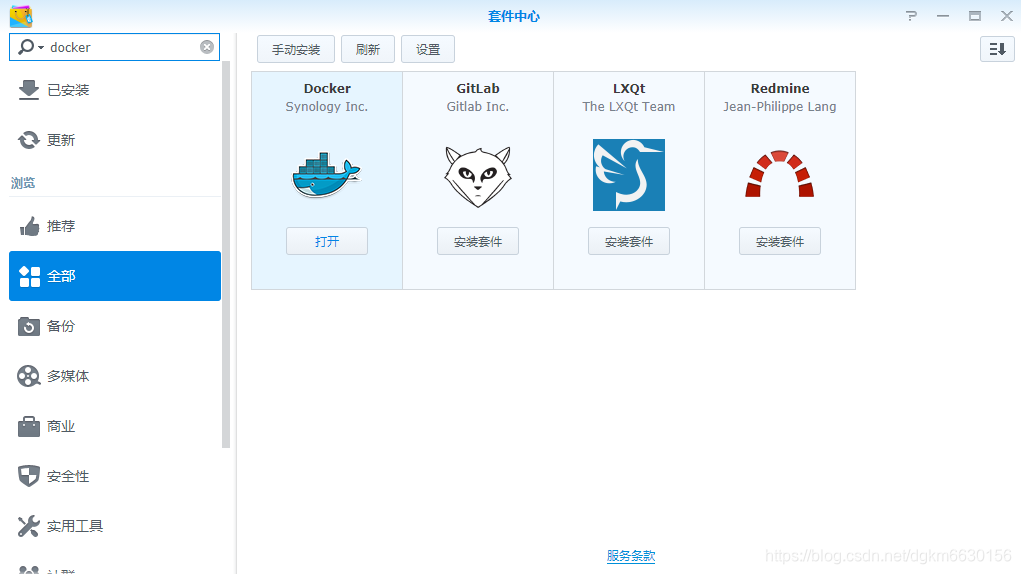This screenshot has height=574, width=1021.
Task: Click the shield icon beside 安全性
Action: click(x=29, y=476)
